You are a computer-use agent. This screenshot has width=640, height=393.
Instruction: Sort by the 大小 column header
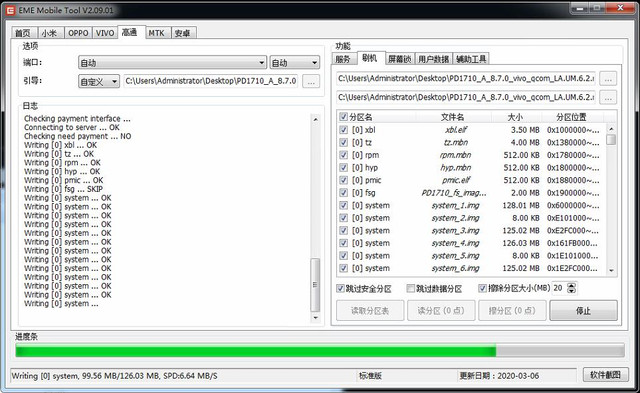pos(515,117)
